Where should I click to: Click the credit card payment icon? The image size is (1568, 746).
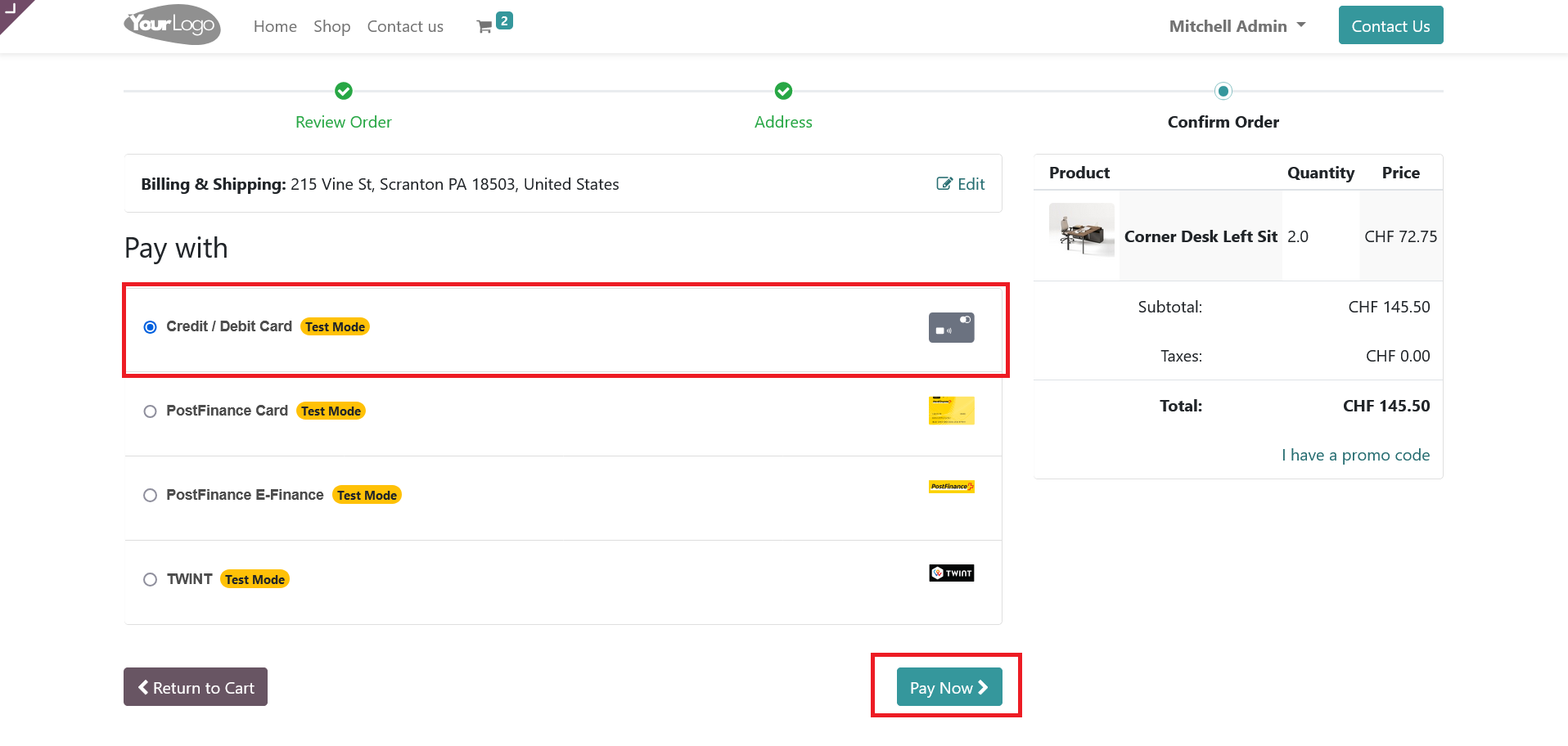point(951,327)
